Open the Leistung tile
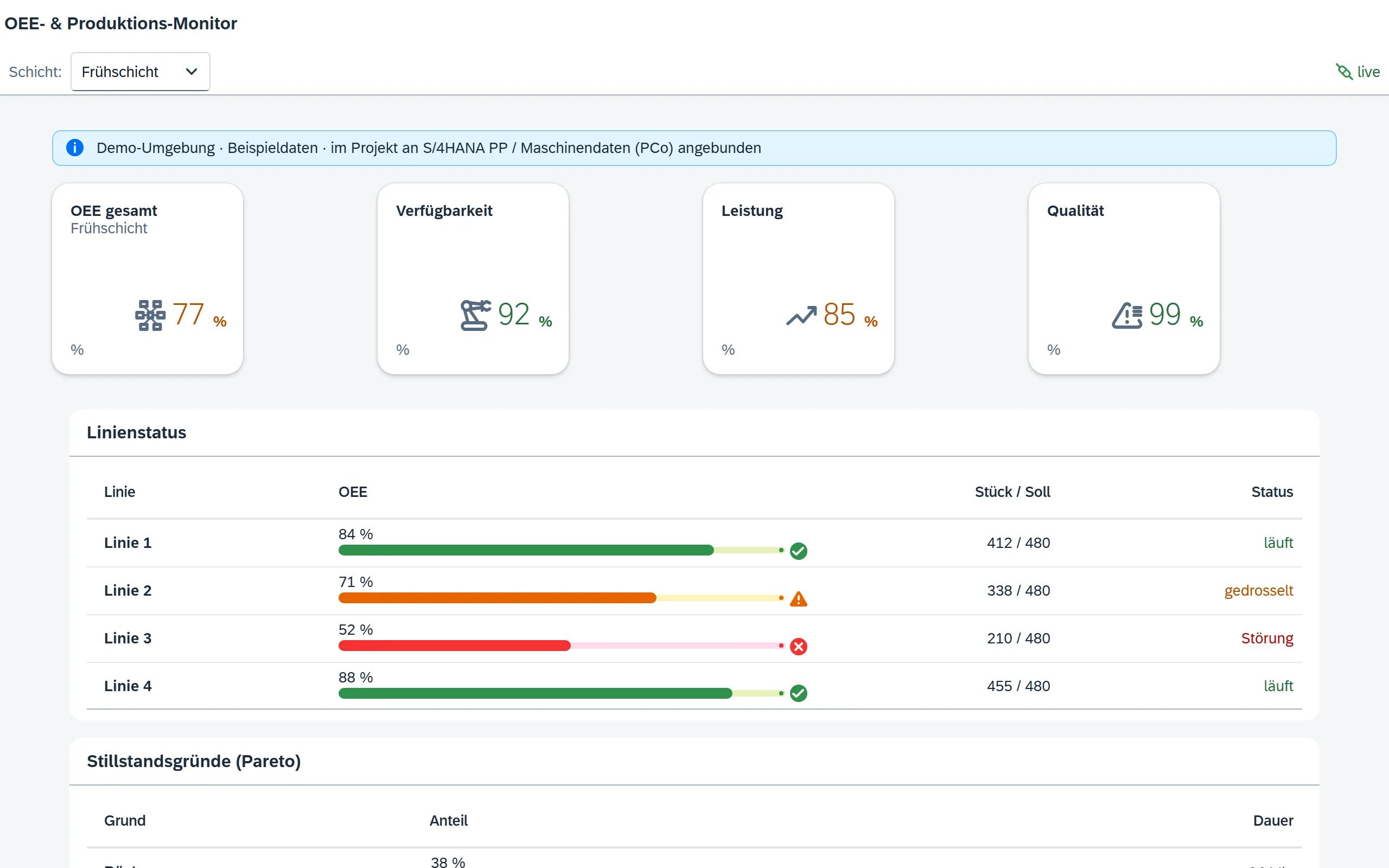Image resolution: width=1389 pixels, height=868 pixels. [x=798, y=279]
